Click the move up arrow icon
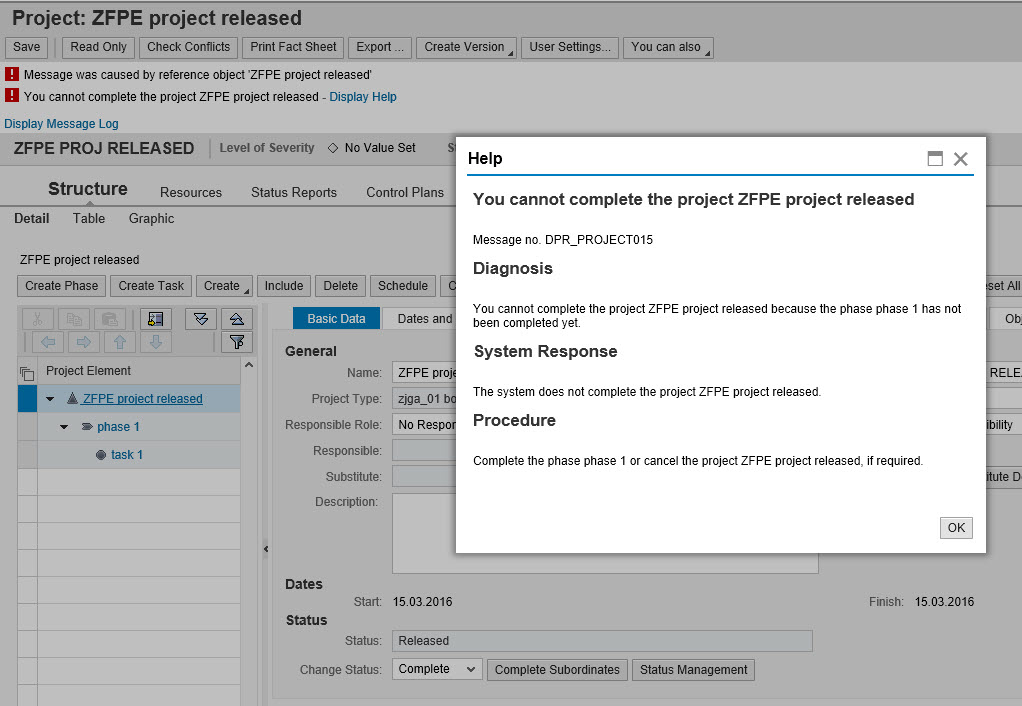 click(x=120, y=342)
